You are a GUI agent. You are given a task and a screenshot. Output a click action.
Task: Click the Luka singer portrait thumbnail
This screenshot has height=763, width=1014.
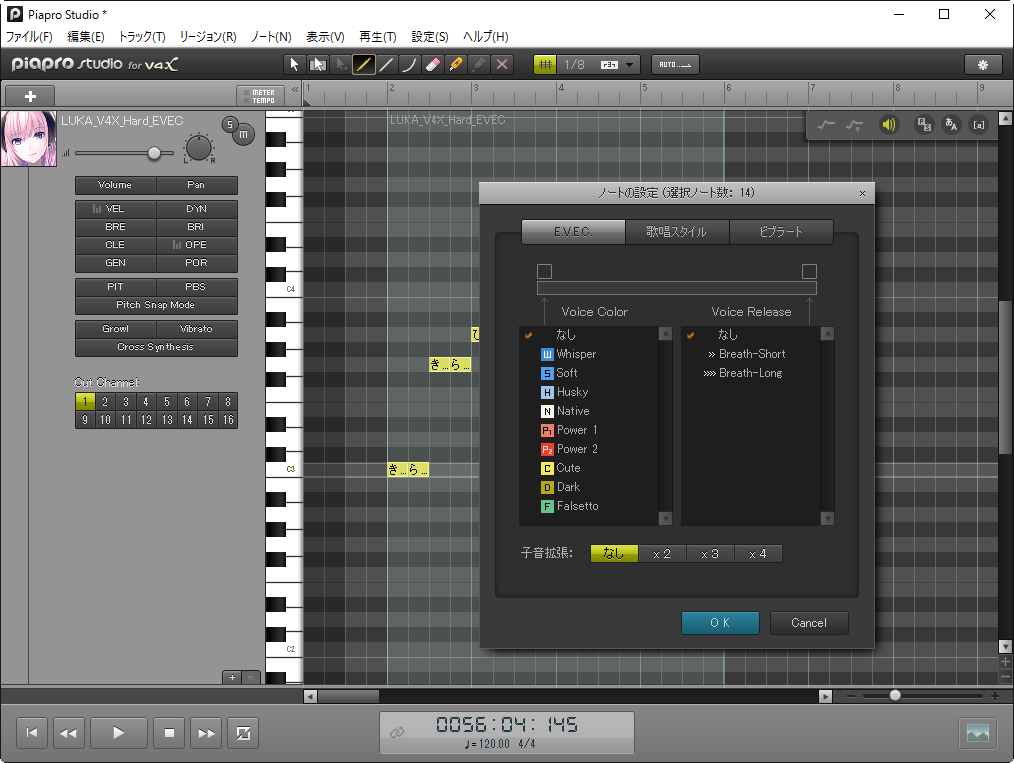point(29,138)
